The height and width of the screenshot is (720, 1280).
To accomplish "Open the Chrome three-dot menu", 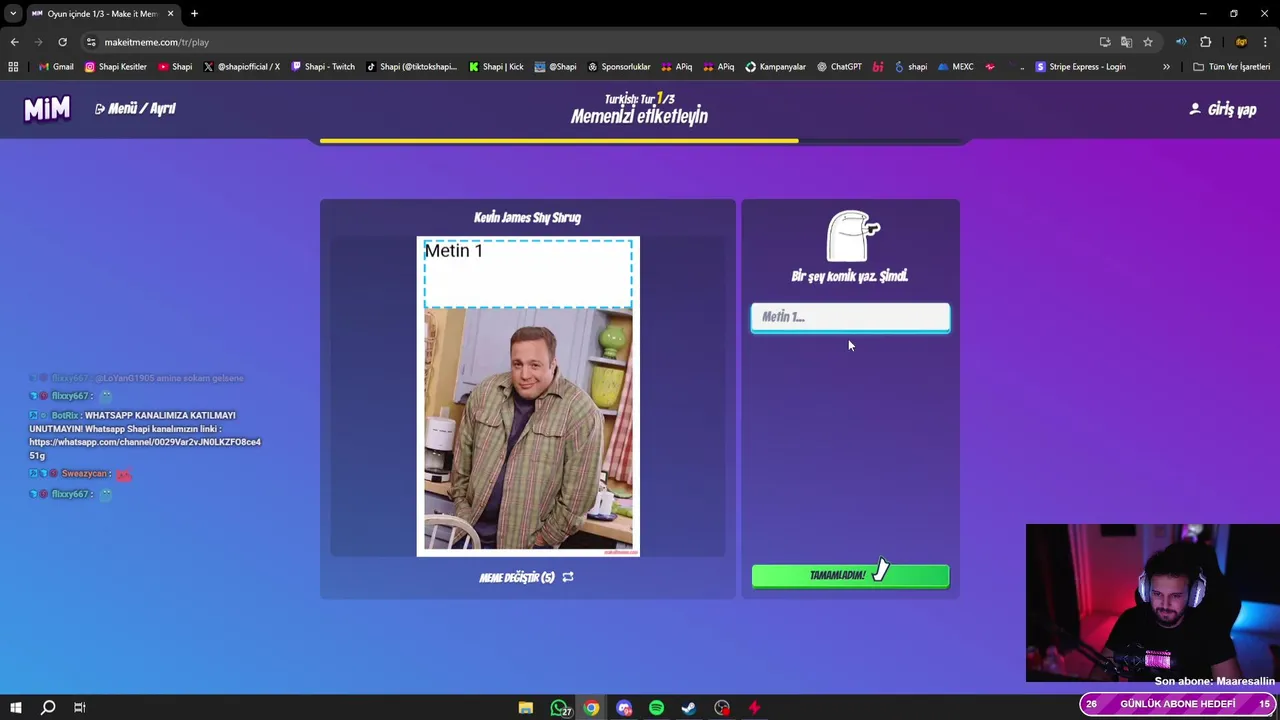I will point(1266,42).
